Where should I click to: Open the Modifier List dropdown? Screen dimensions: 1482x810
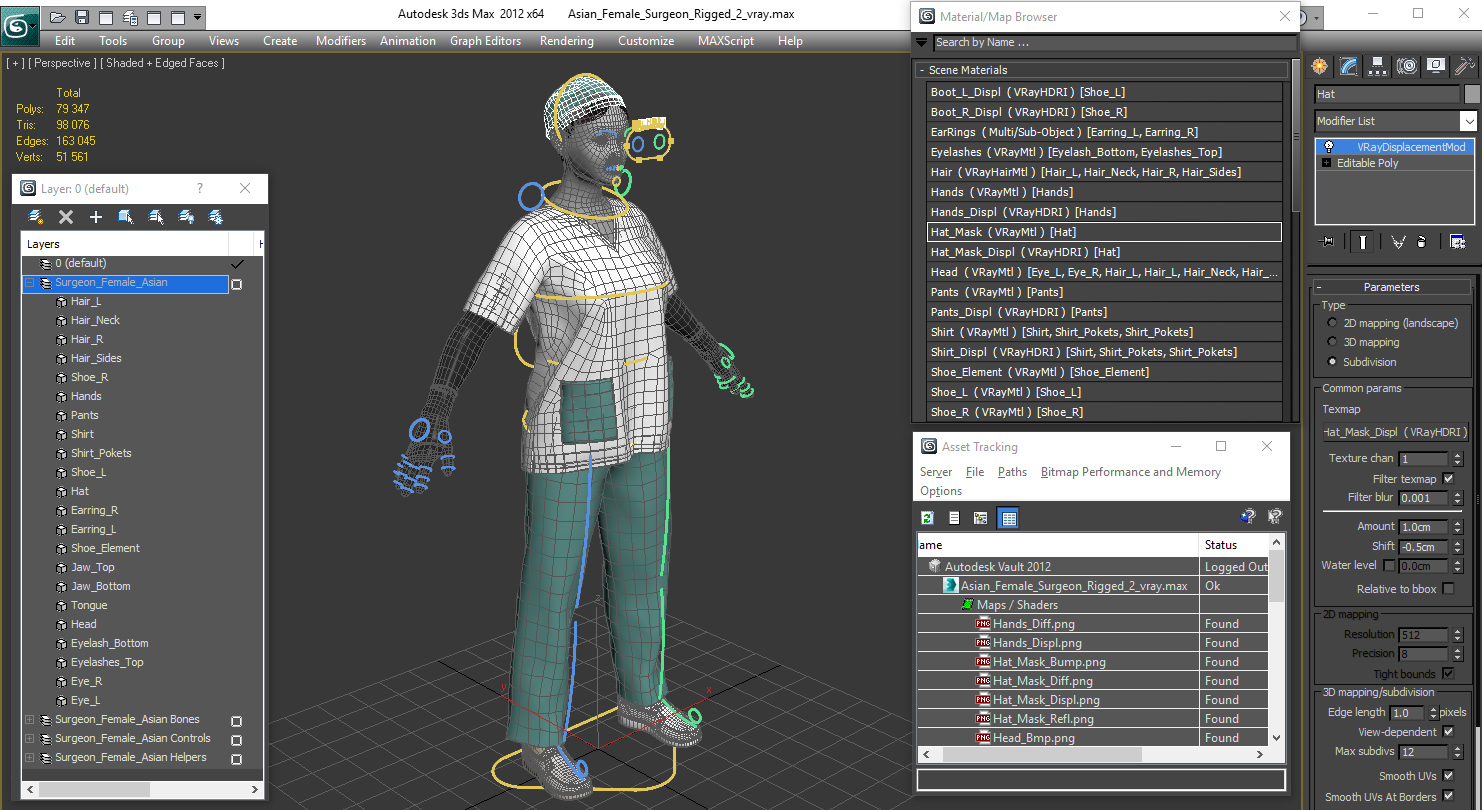1468,121
